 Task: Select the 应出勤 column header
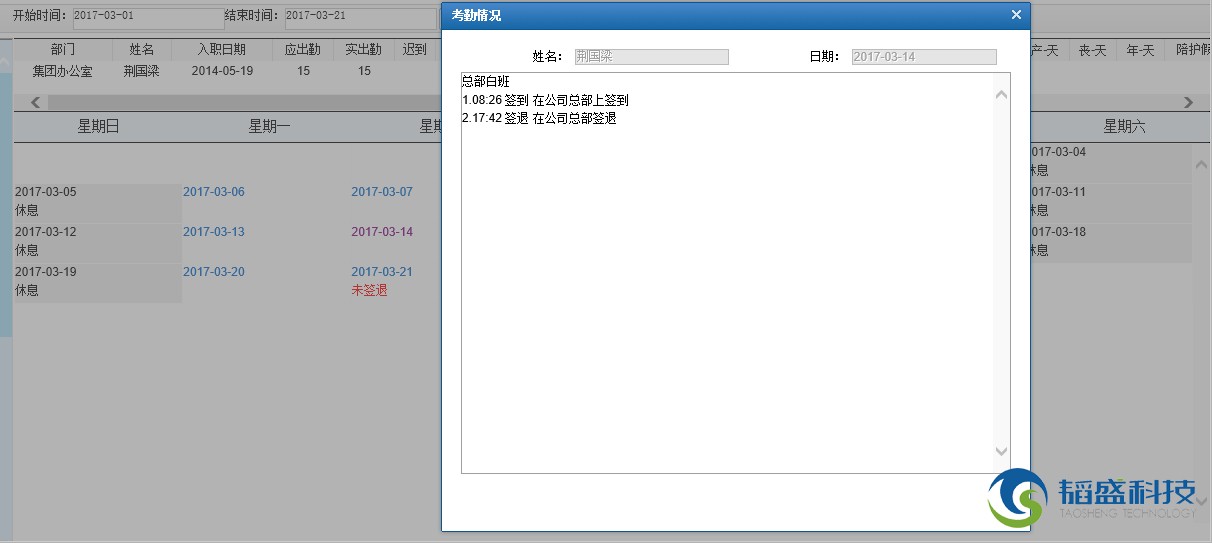pos(304,49)
